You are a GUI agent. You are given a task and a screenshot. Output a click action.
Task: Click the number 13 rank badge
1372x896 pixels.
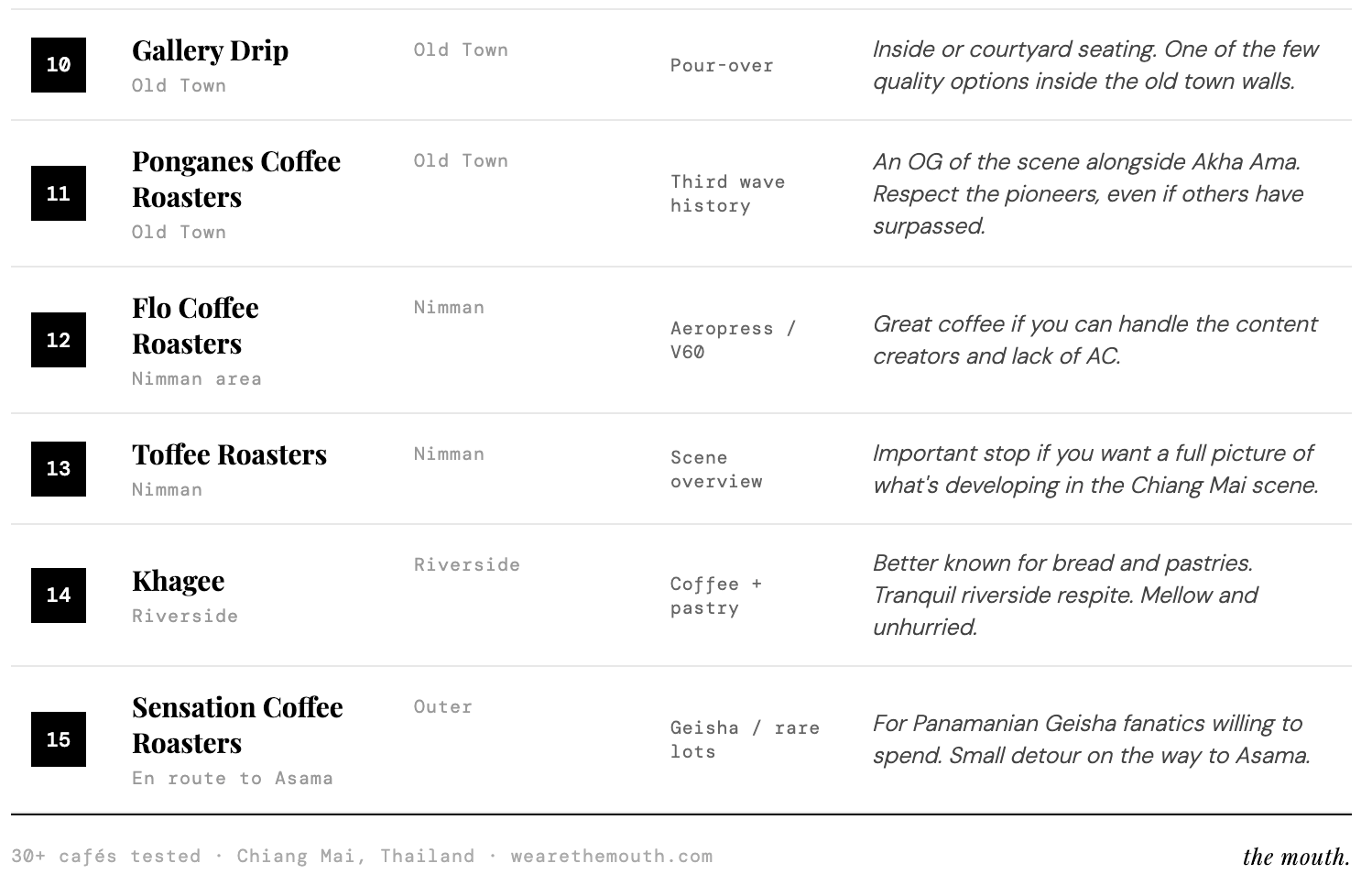(x=59, y=469)
